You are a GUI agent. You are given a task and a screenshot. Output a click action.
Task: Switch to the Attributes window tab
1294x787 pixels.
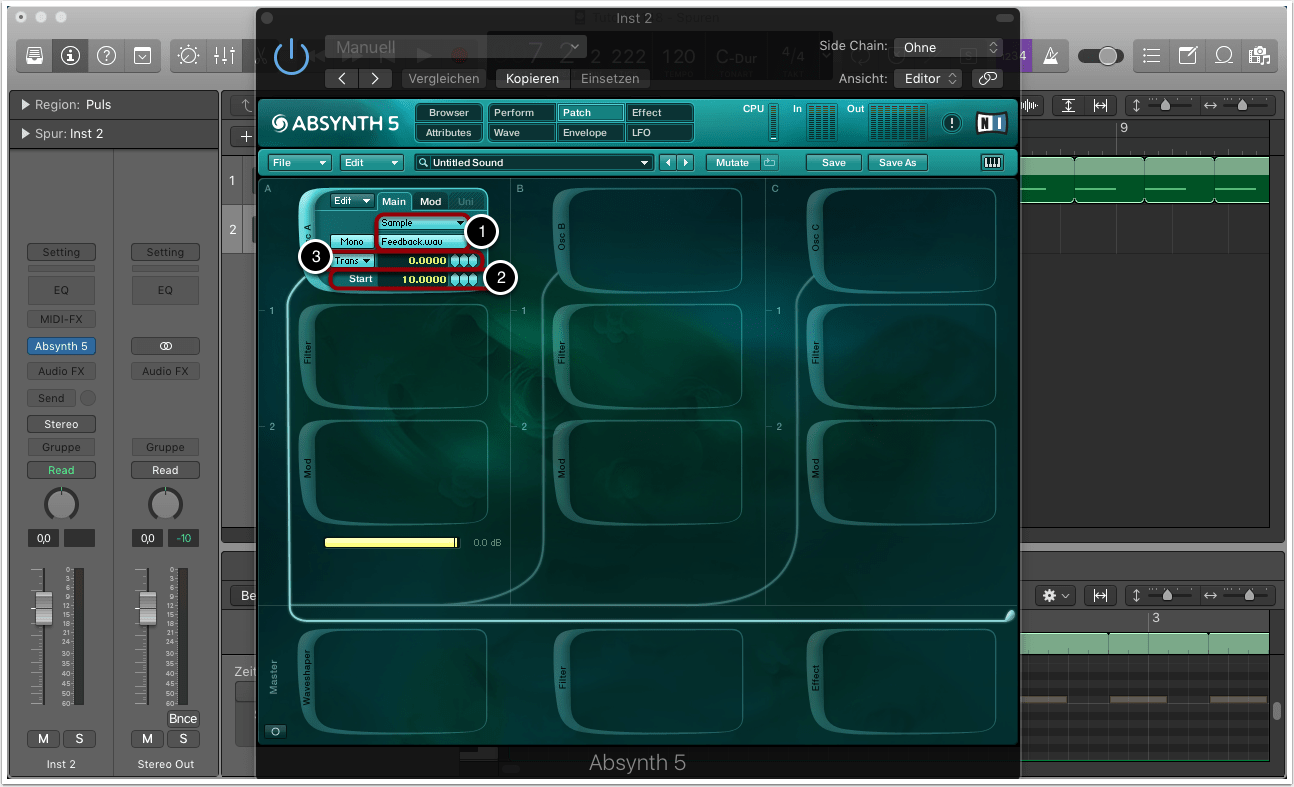click(x=449, y=133)
